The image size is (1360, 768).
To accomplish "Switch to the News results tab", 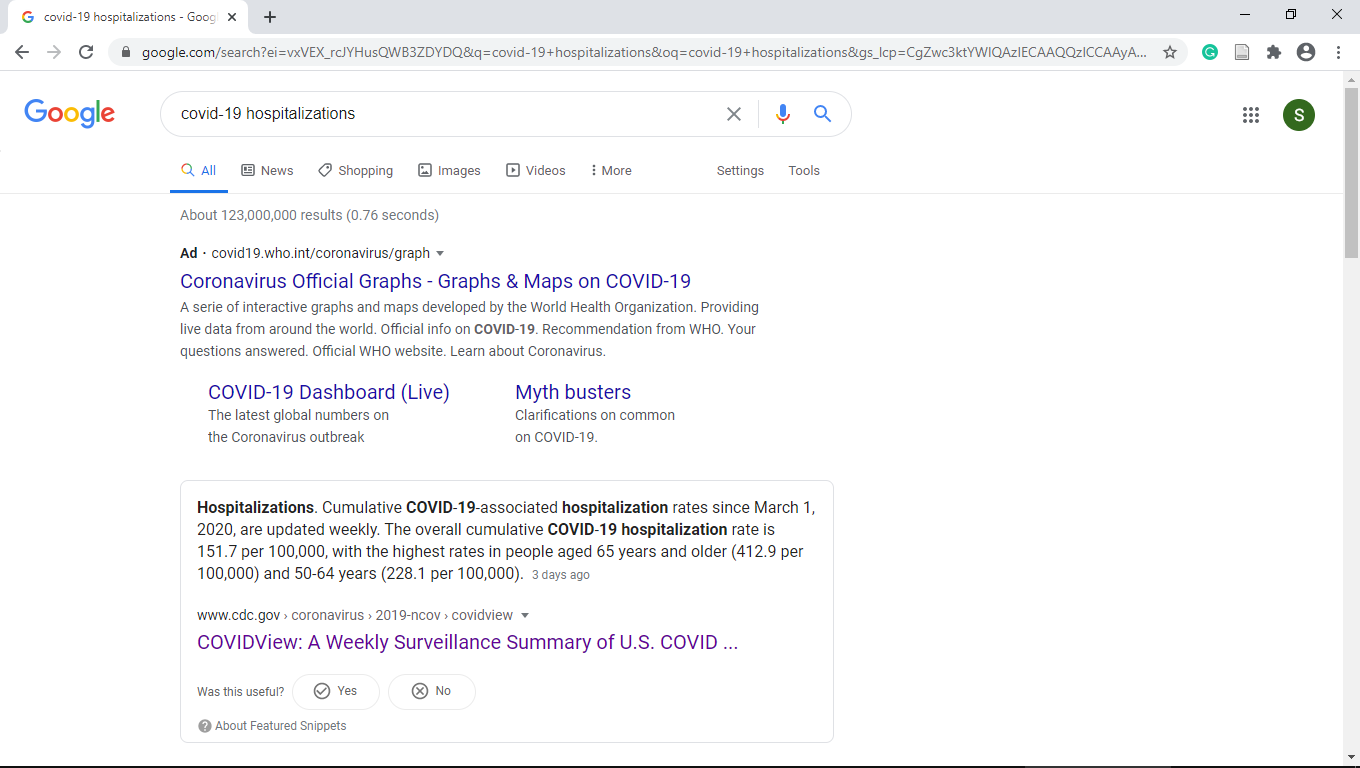I will tap(267, 171).
